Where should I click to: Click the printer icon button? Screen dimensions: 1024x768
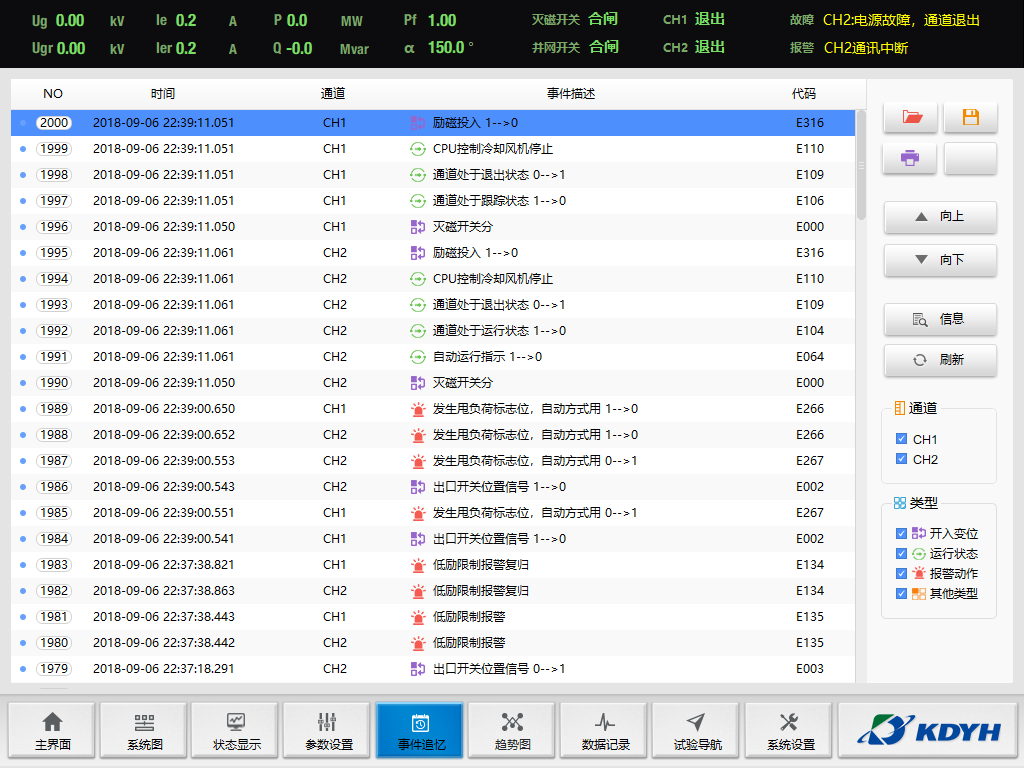coord(910,158)
